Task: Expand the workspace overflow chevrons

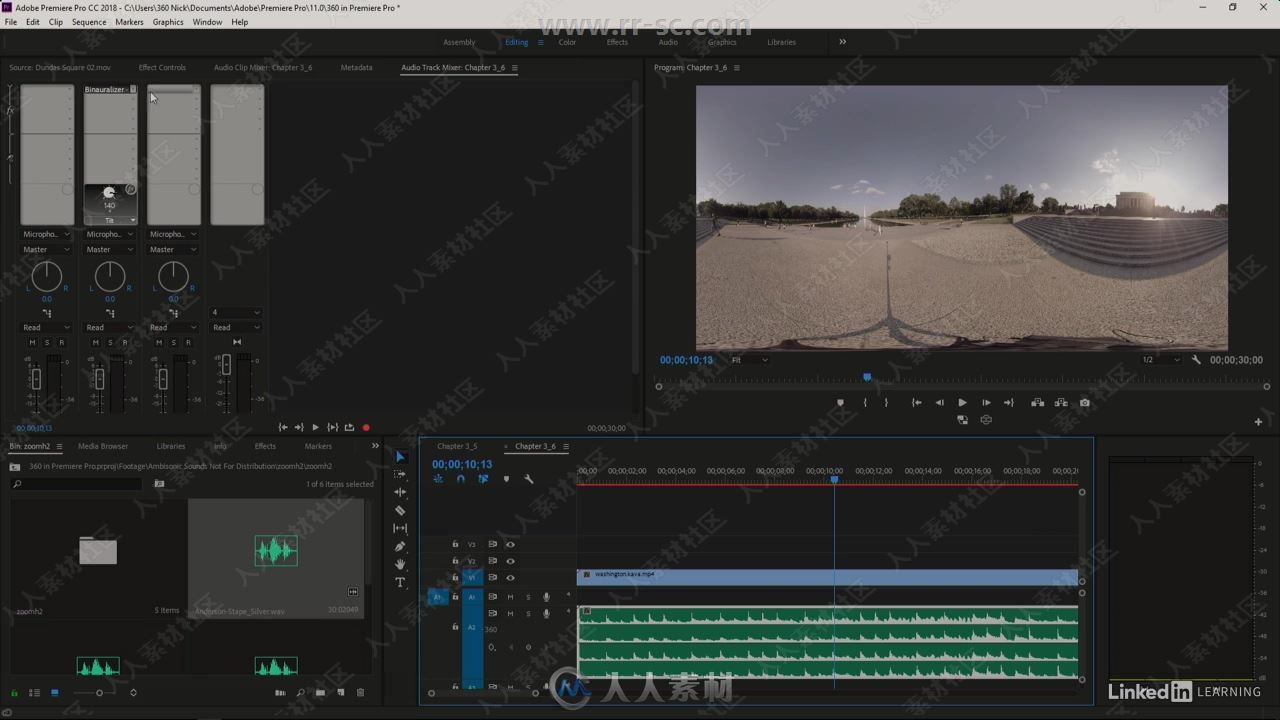Action: [x=842, y=42]
